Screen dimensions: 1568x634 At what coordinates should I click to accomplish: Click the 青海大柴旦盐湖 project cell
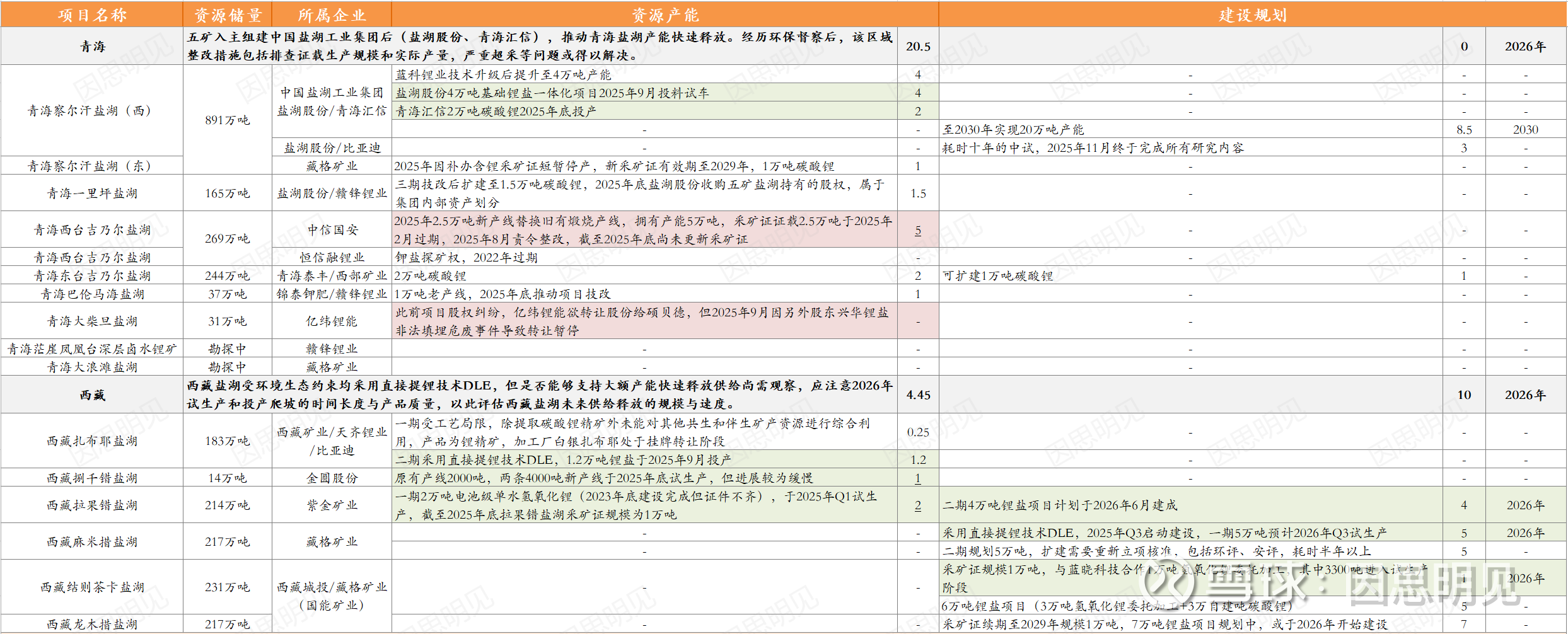92,321
